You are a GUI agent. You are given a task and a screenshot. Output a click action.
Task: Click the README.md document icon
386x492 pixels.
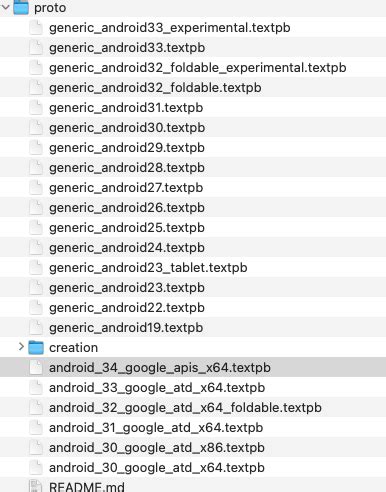tap(36, 486)
